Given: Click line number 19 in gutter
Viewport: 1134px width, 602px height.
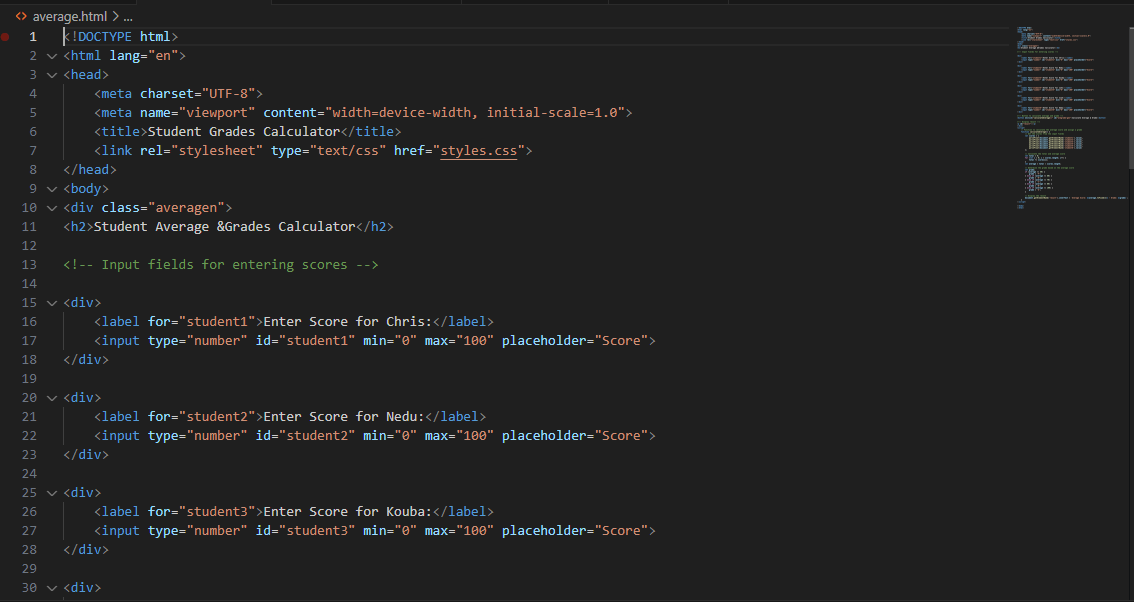Looking at the screenshot, I should [x=29, y=378].
